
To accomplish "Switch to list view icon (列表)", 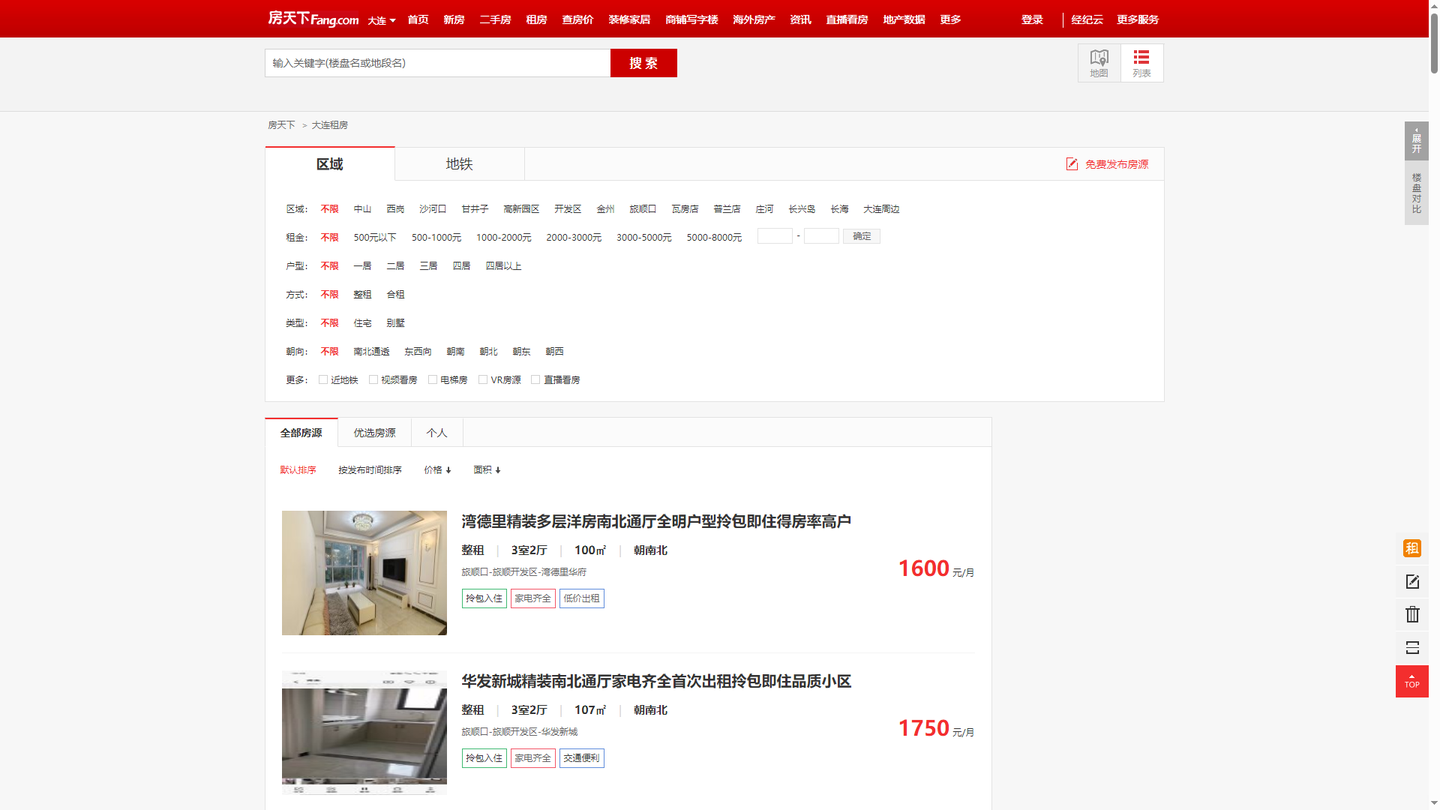I will click(x=1142, y=63).
